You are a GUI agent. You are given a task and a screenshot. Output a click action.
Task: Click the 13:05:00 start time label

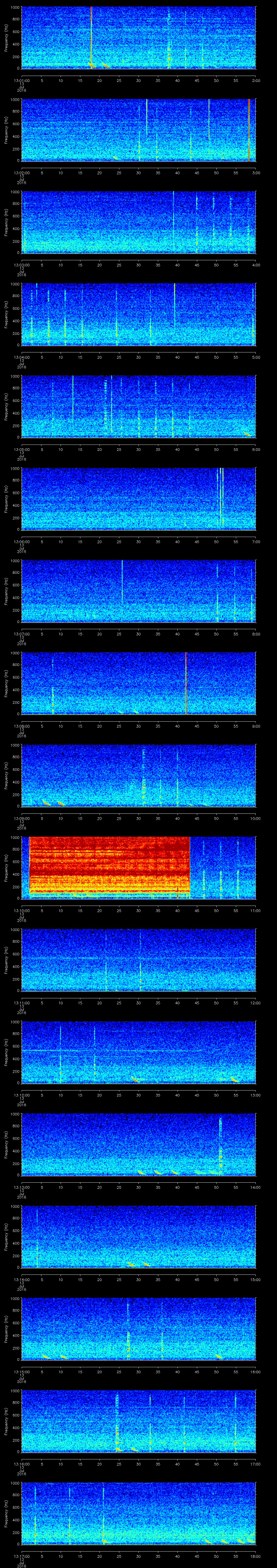(22, 449)
